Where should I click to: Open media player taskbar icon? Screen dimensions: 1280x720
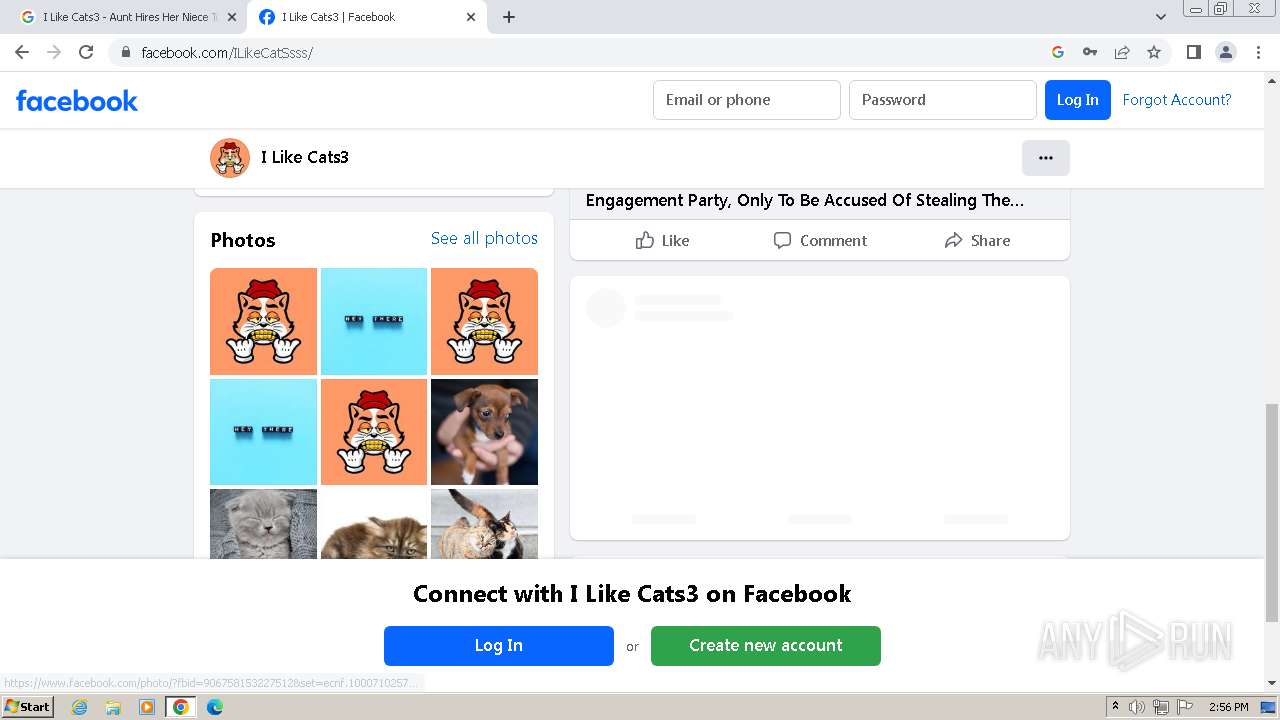point(147,707)
